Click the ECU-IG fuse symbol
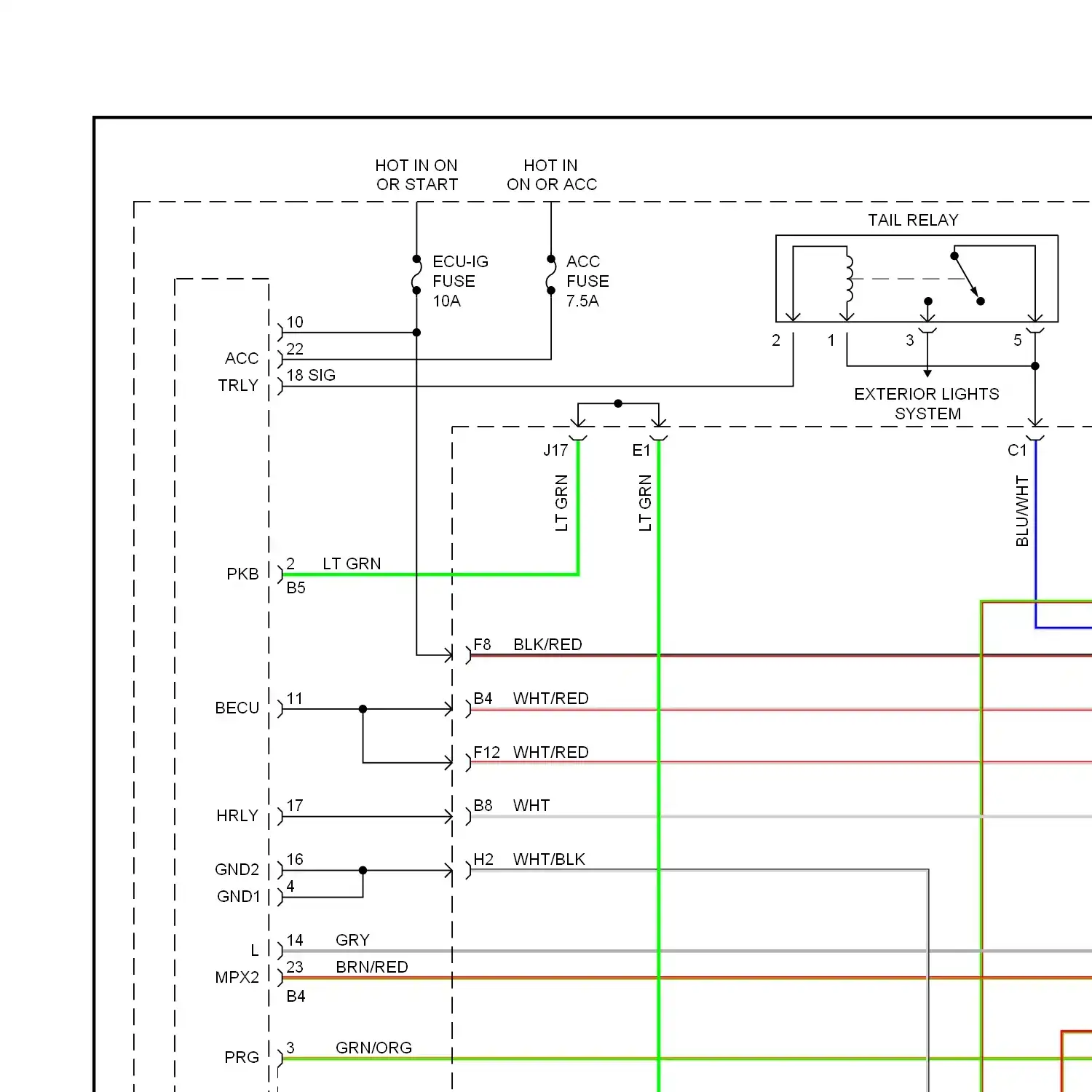 pyautogui.click(x=416, y=275)
